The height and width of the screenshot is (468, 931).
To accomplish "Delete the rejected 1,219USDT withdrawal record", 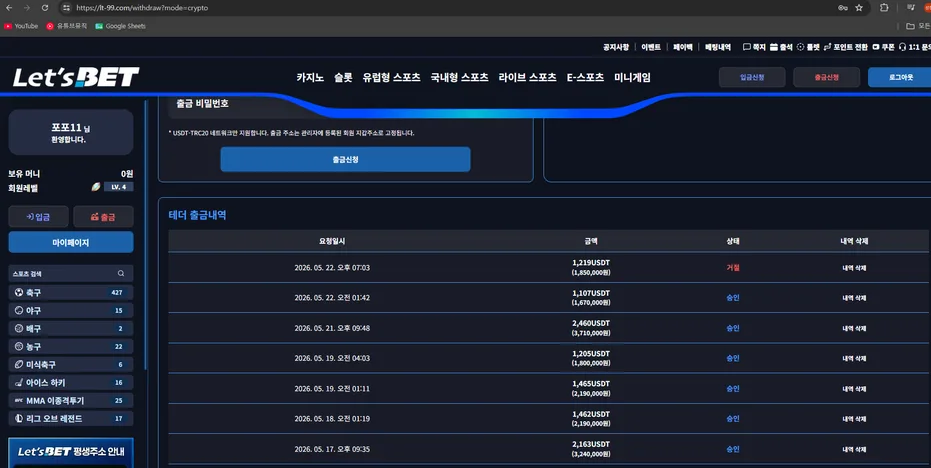I will [854, 268].
